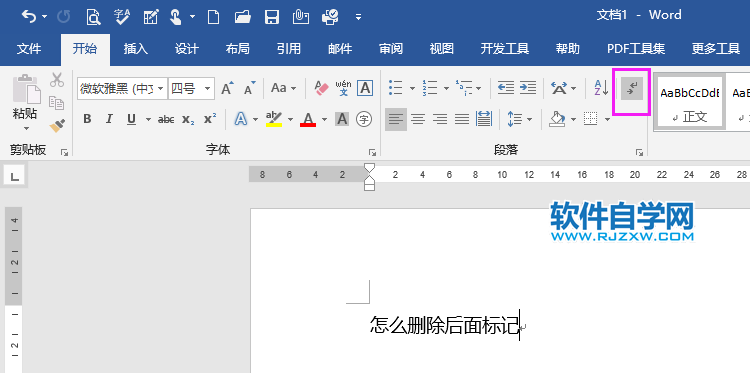Switch to the 设计 tab

pos(187,48)
